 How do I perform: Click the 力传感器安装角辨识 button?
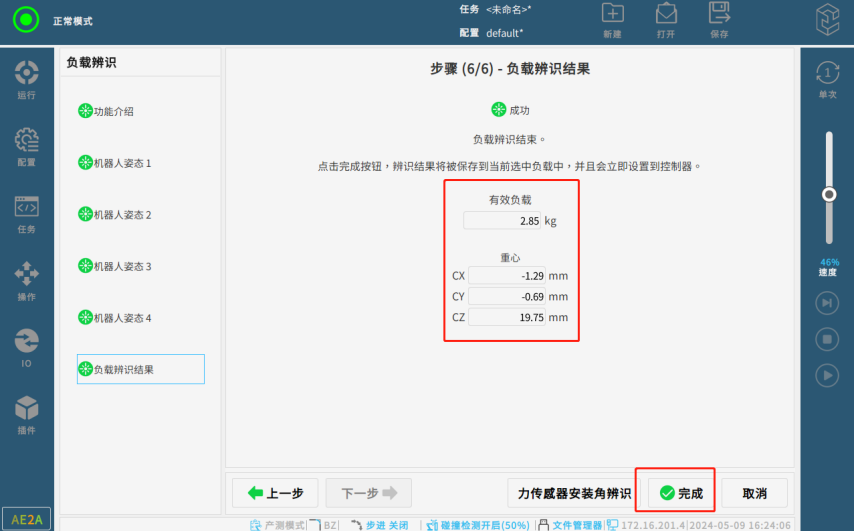click(x=573, y=493)
